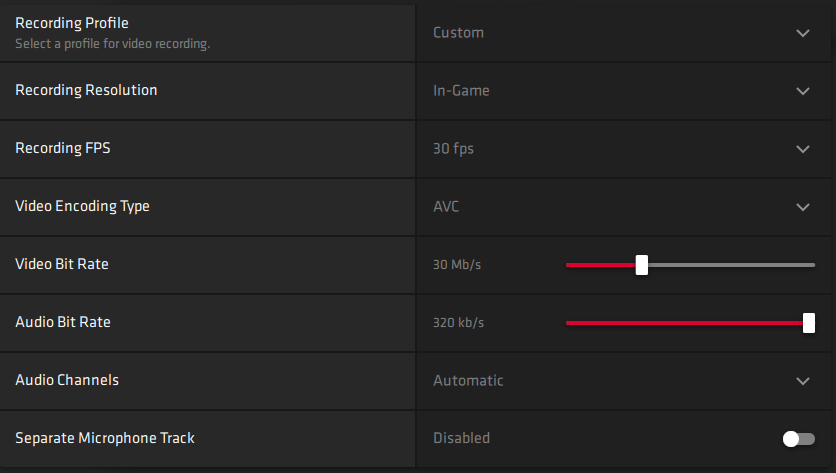Click the Video Encoding Type chevron arrow
Viewport: 836px width, 473px height.
[x=803, y=207]
